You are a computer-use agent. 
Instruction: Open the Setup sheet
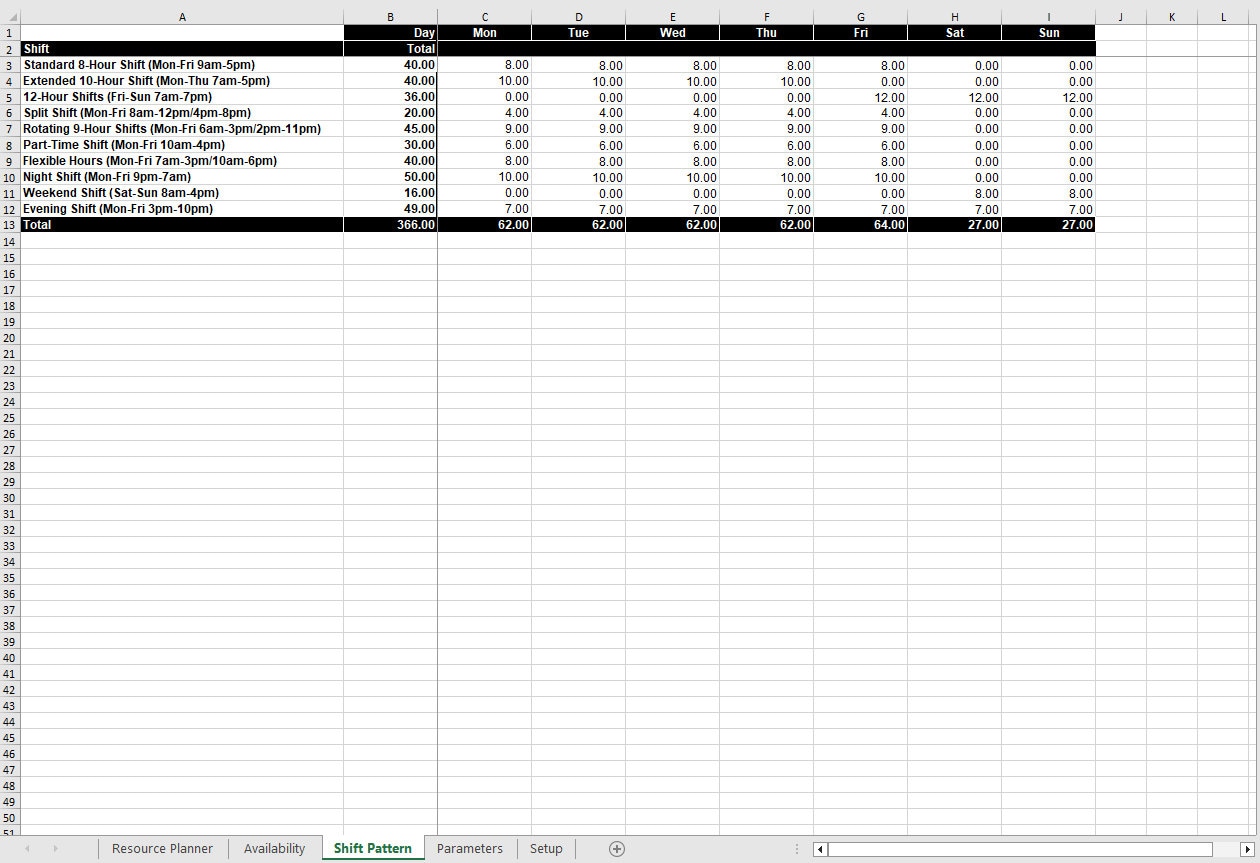pos(546,848)
